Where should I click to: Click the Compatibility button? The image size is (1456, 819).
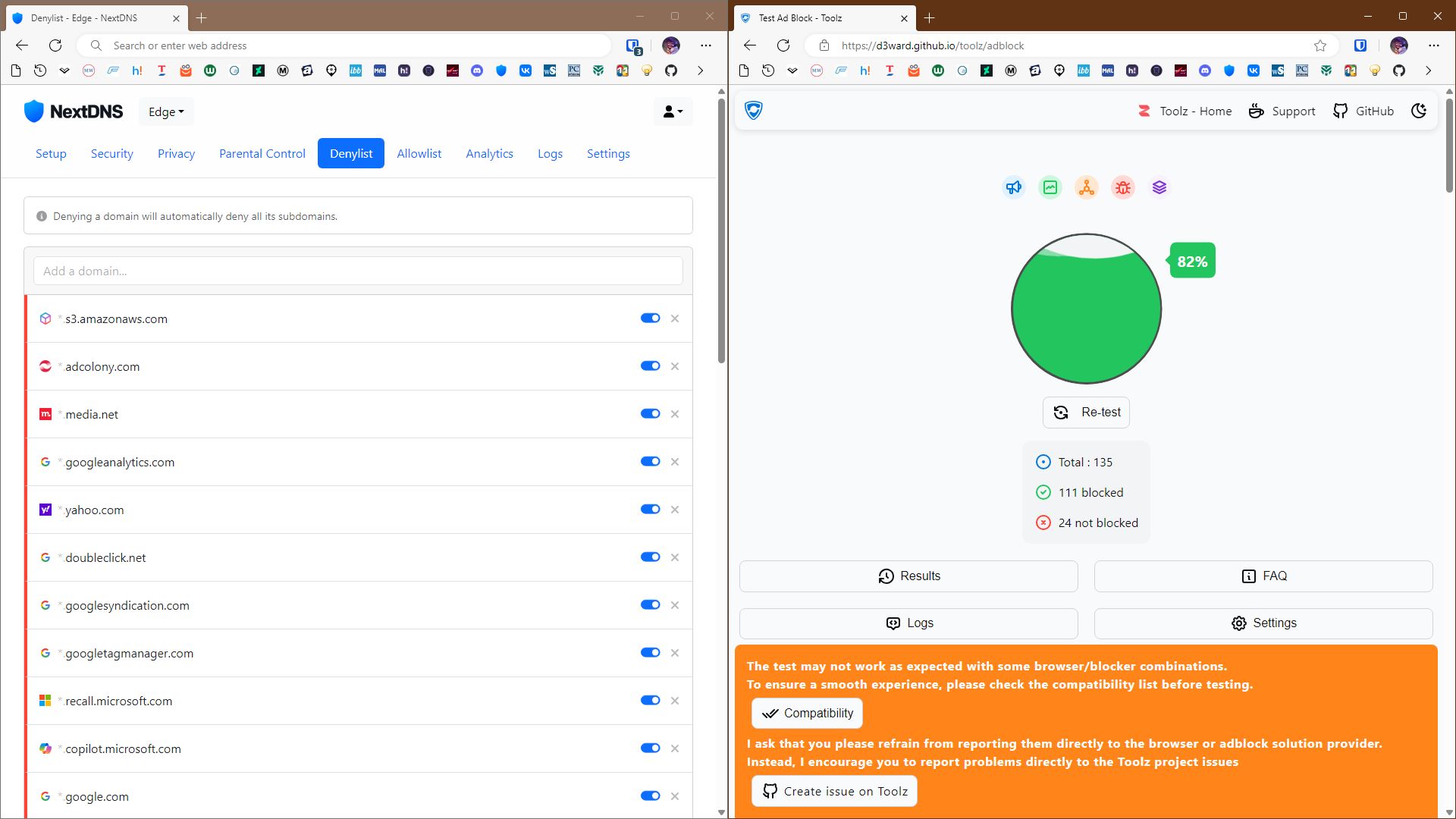click(x=807, y=714)
